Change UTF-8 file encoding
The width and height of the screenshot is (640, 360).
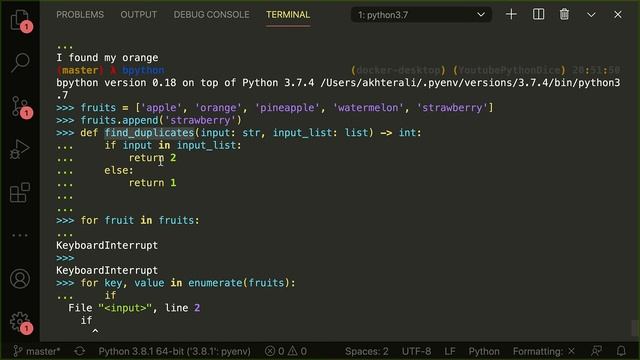pos(416,351)
